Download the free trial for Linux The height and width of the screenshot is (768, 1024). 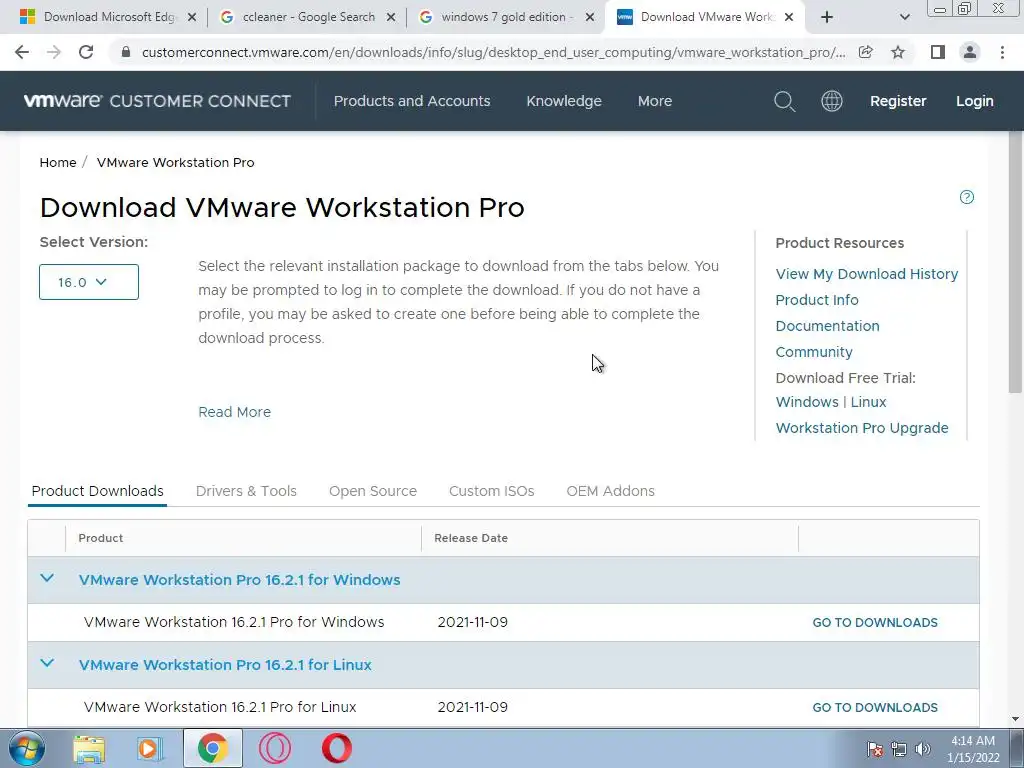click(868, 402)
